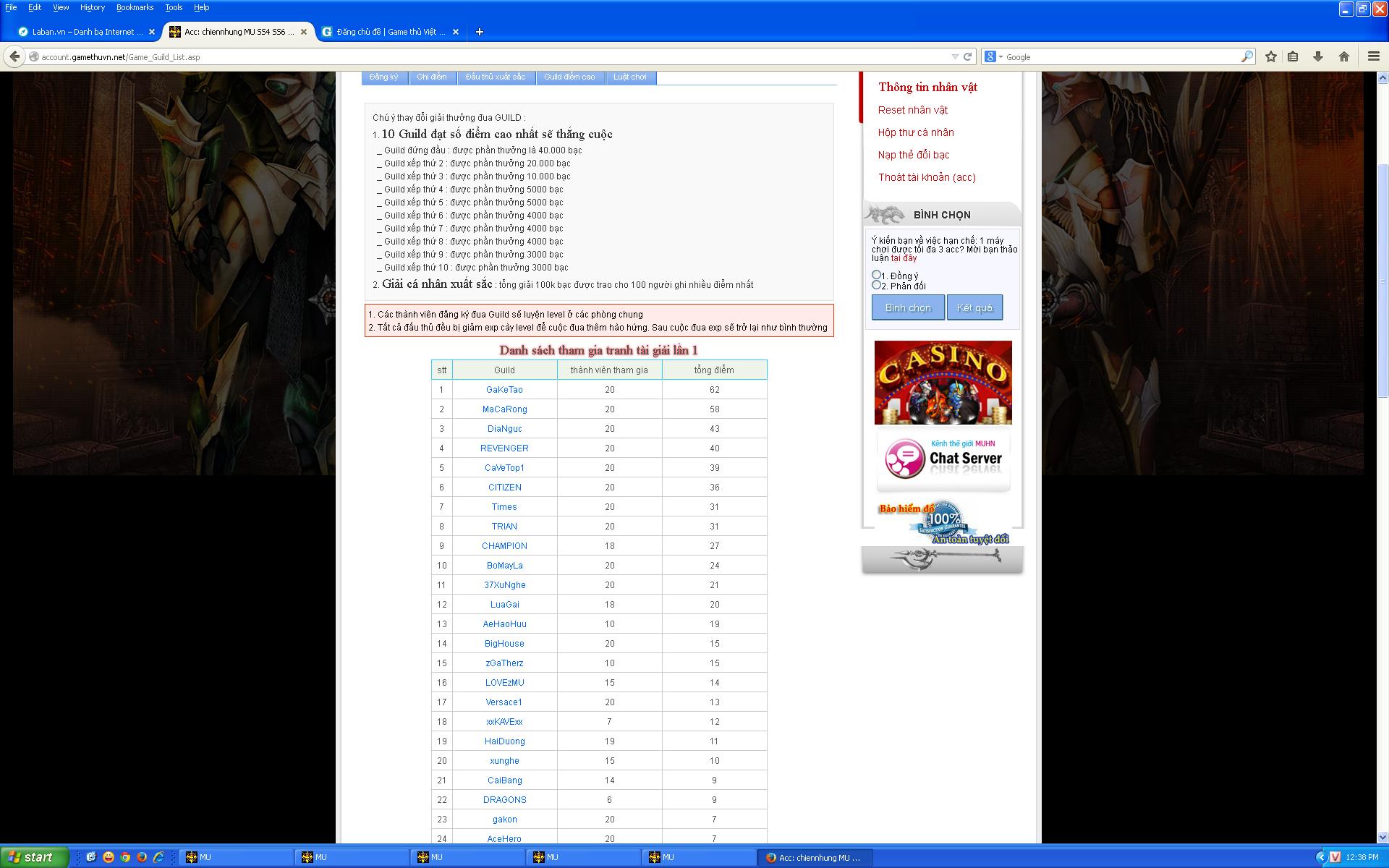Go to the home page icon
1389x868 pixels.
pos(1344,56)
